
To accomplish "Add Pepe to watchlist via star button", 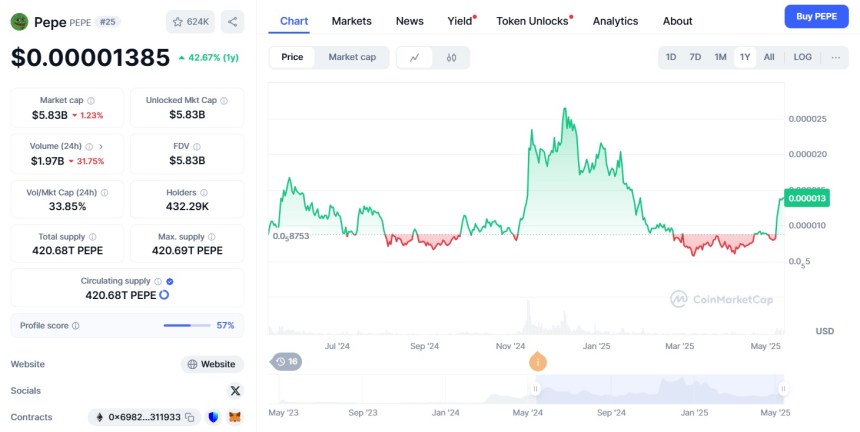I will coord(190,22).
